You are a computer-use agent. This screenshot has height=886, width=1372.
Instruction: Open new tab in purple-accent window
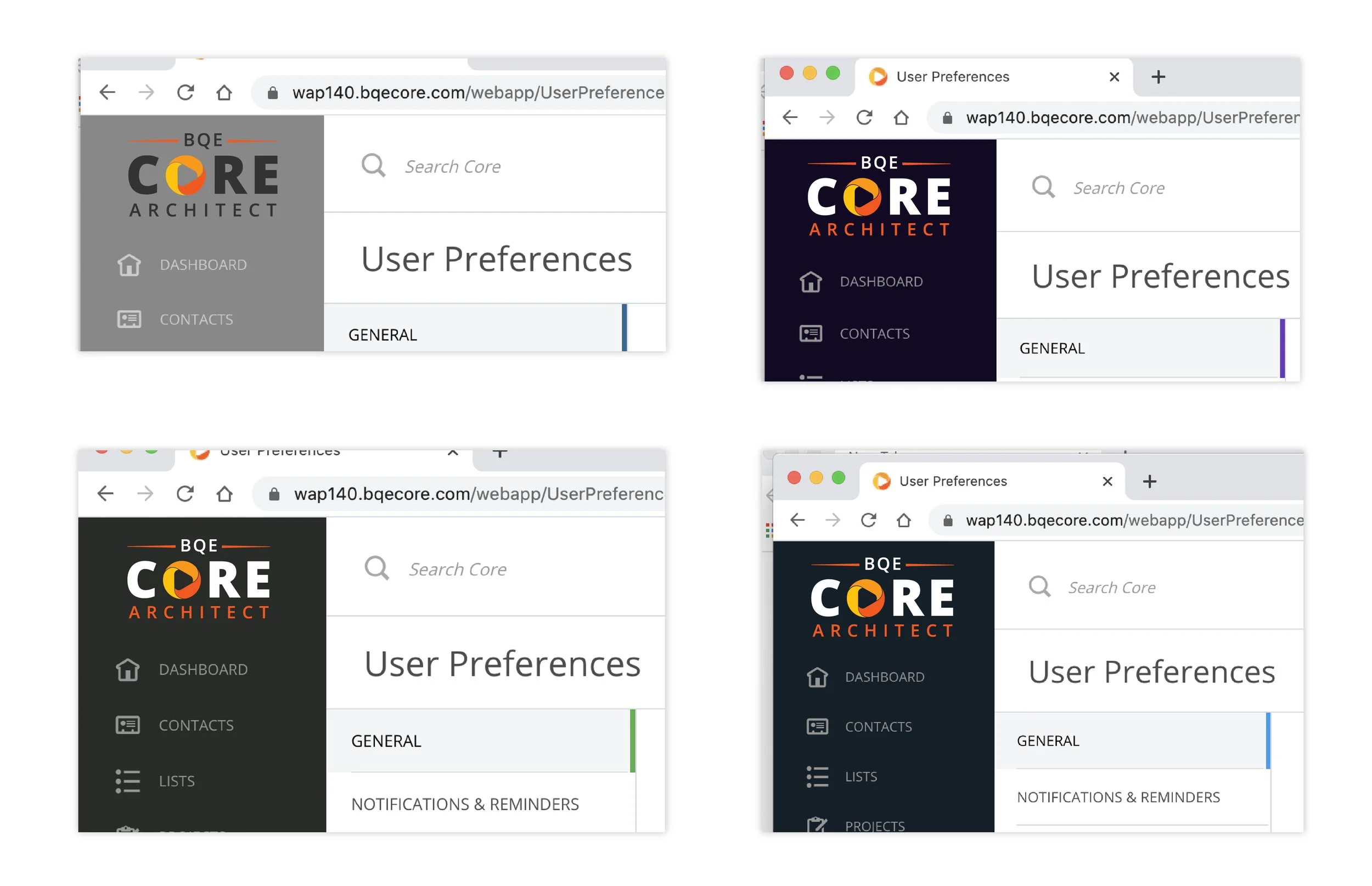coord(1158,76)
